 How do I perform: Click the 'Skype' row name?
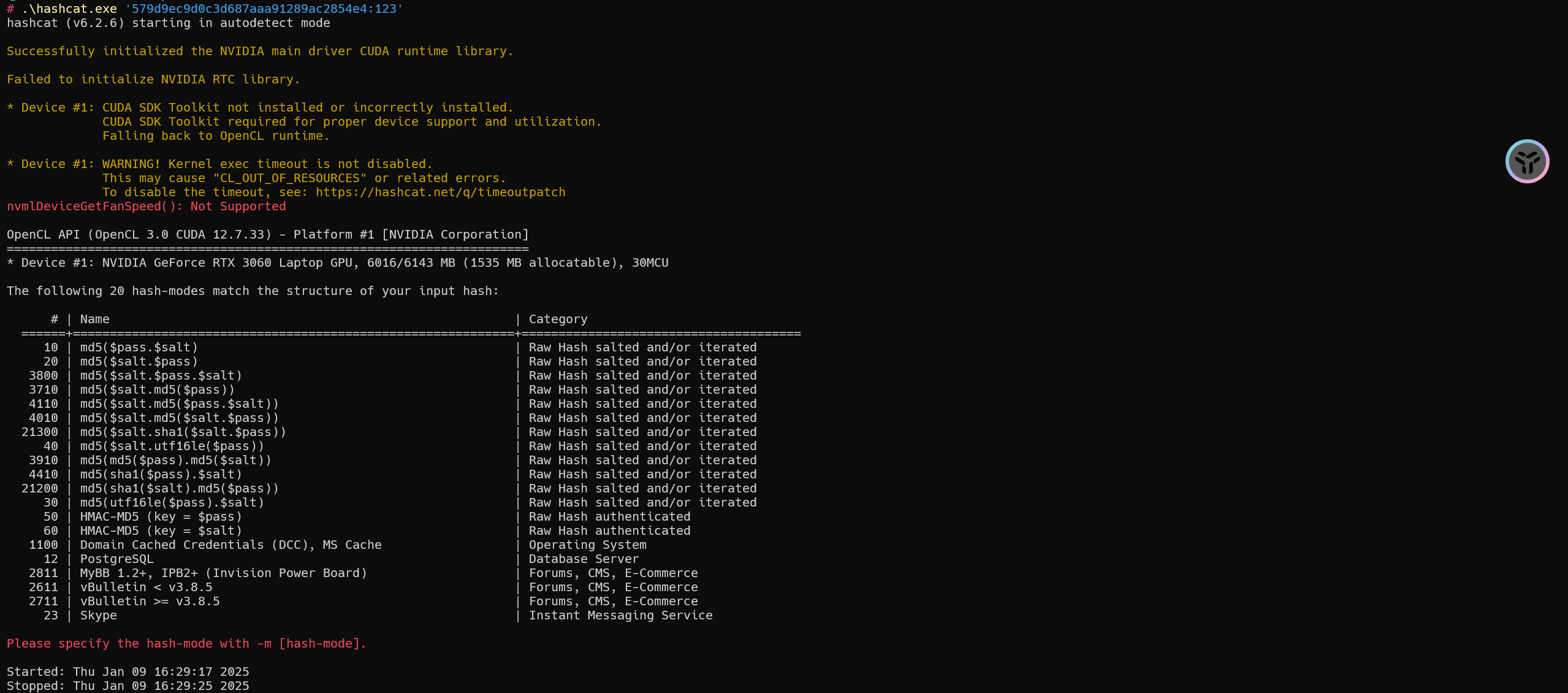pos(99,616)
